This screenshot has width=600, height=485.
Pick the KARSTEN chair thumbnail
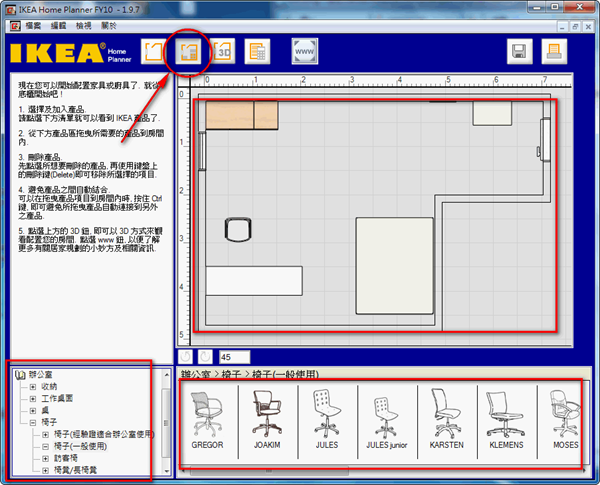point(446,420)
